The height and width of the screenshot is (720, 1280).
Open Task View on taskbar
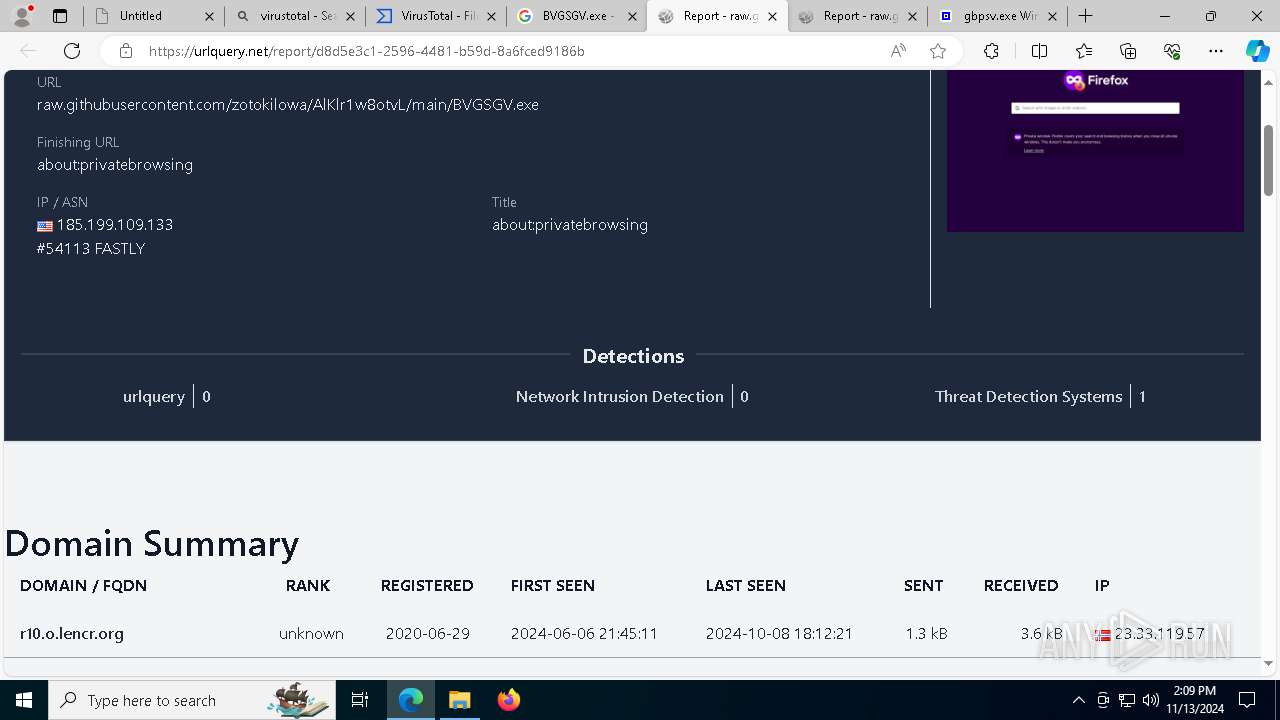(x=360, y=700)
